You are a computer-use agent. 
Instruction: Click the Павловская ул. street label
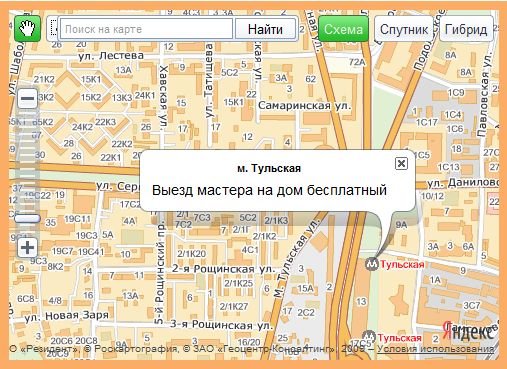[484, 94]
